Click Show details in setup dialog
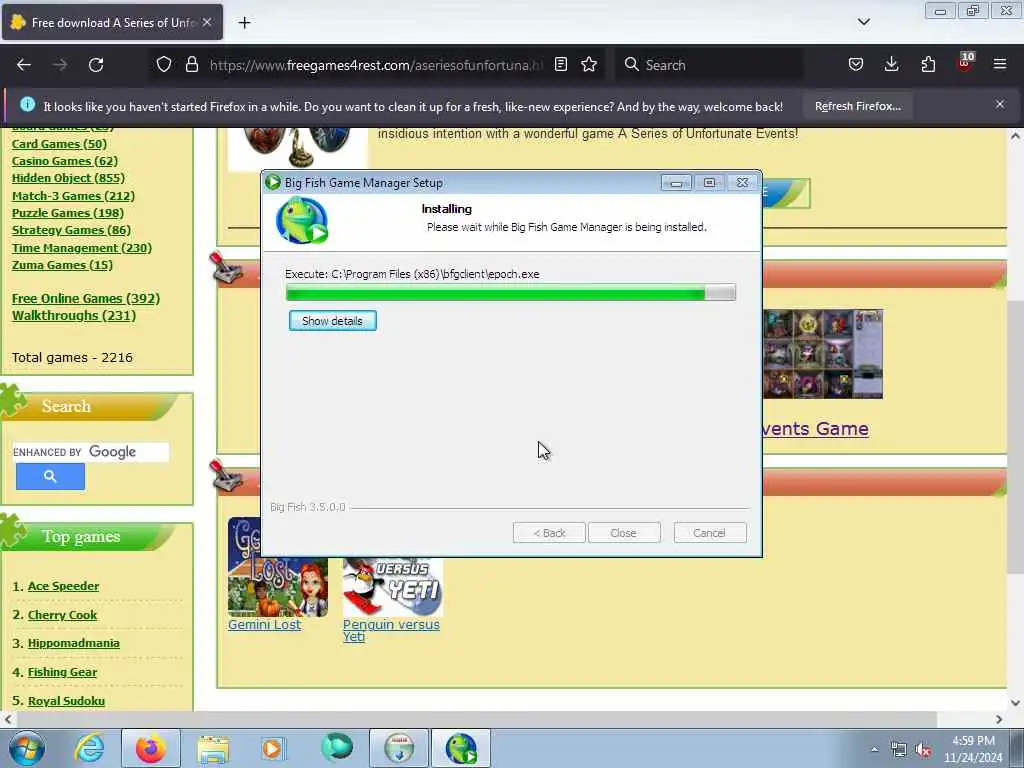 click(x=332, y=321)
